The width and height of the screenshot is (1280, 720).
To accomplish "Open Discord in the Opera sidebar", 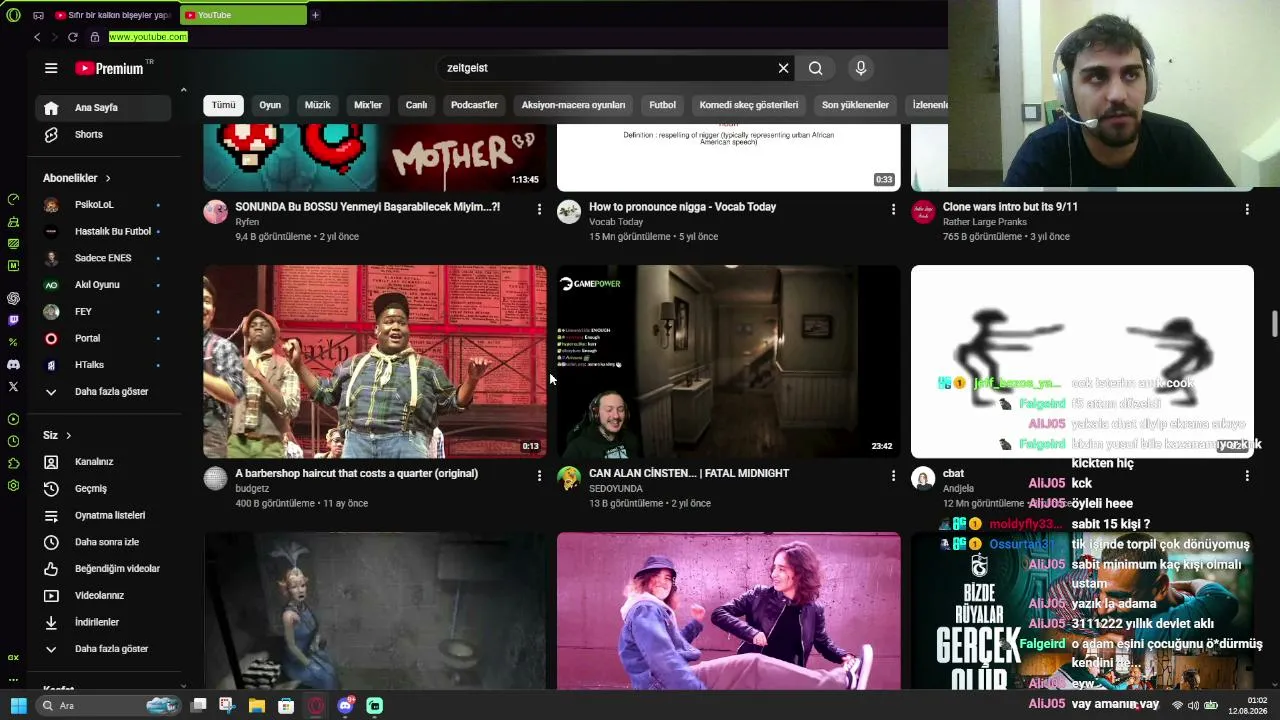I will [13, 365].
